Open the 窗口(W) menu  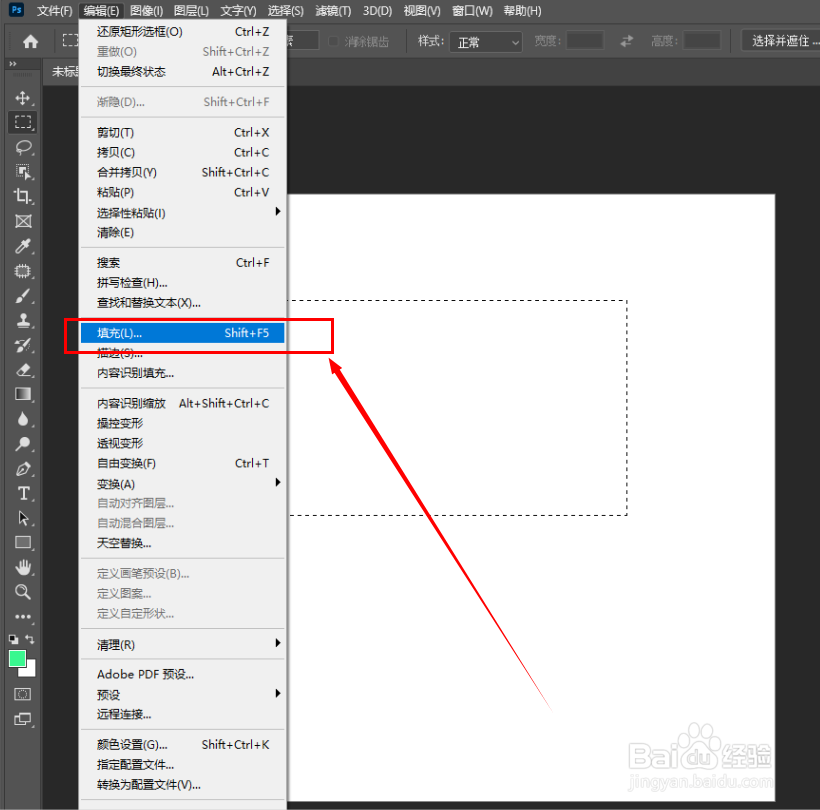472,10
